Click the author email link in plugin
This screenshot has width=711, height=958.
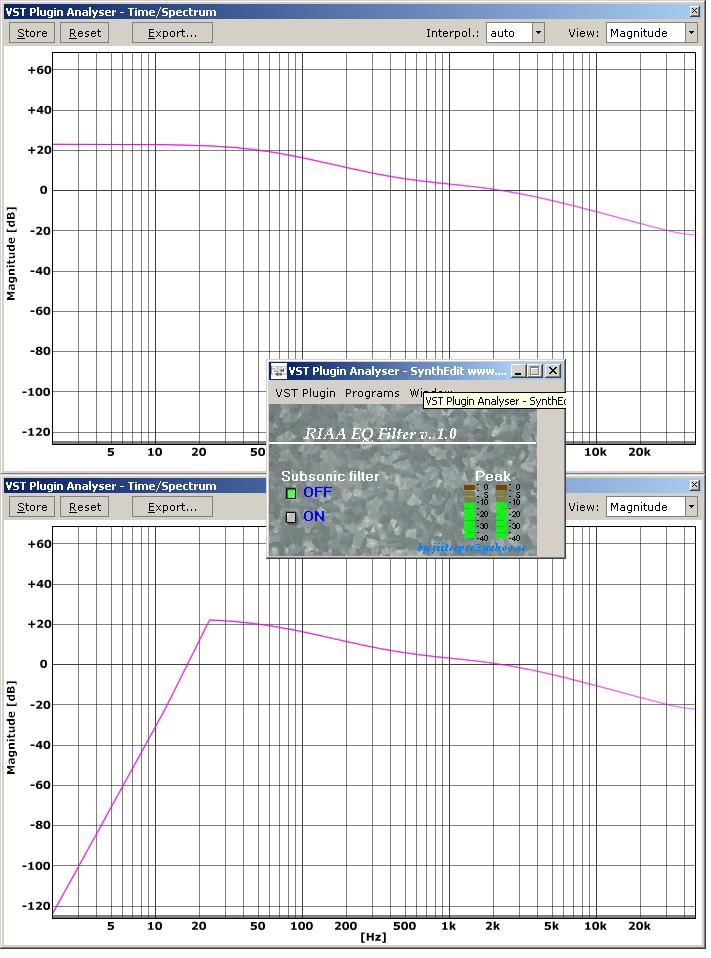coord(472,547)
